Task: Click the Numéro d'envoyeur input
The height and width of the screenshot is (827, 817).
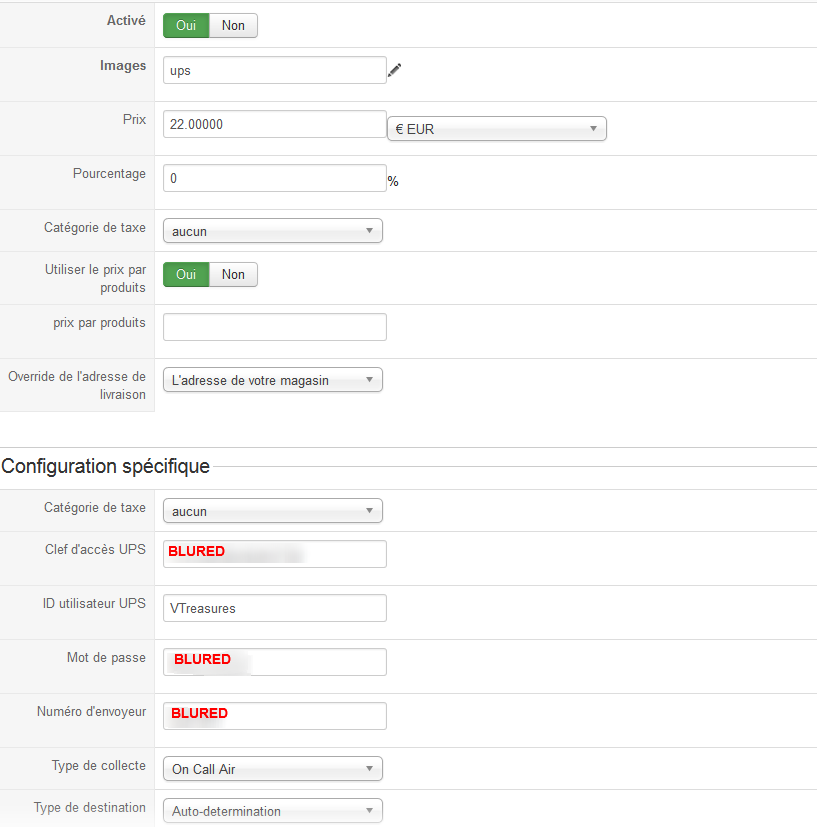Action: coord(274,716)
